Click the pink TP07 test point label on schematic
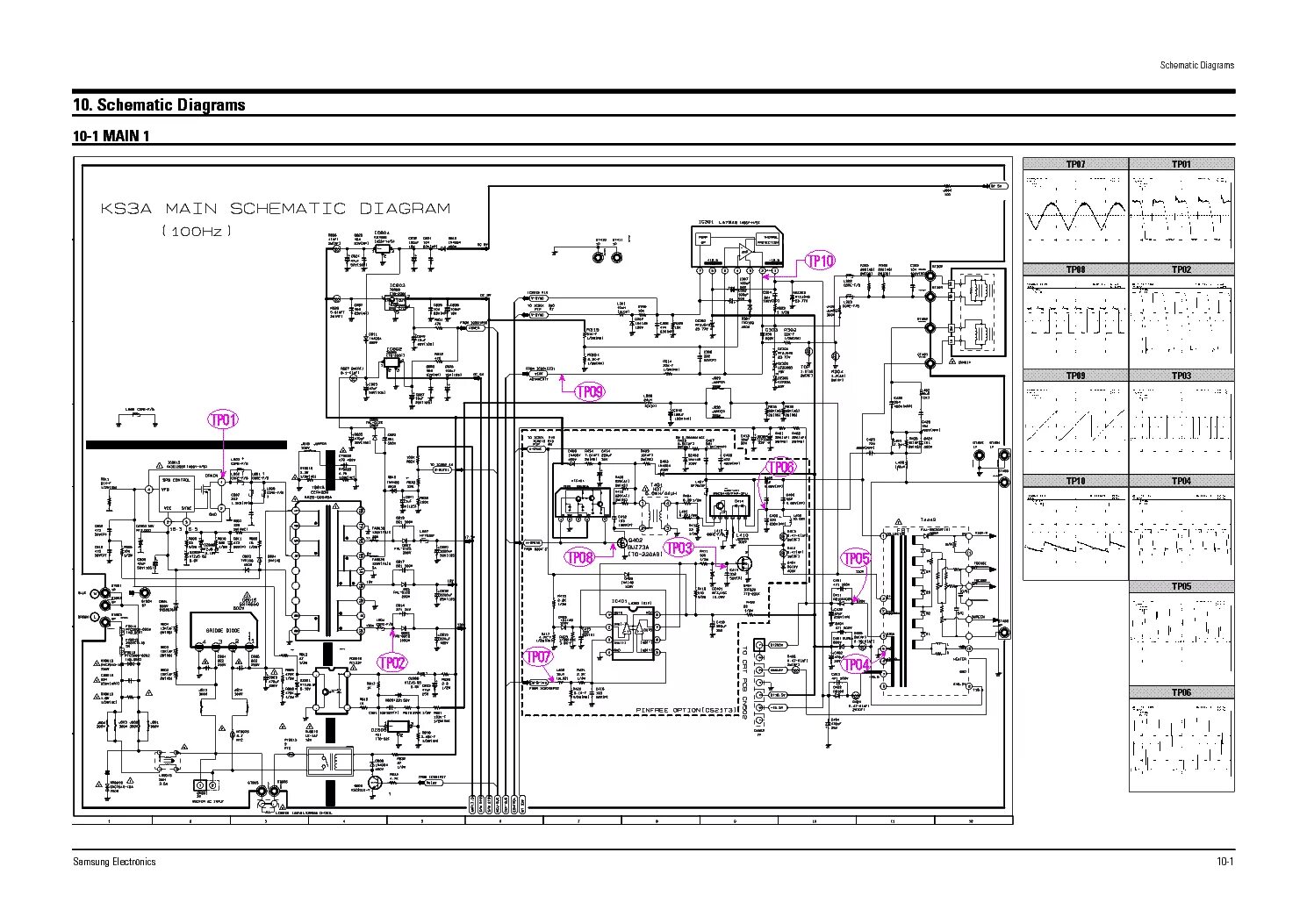The height and width of the screenshot is (924, 1307). (539, 656)
